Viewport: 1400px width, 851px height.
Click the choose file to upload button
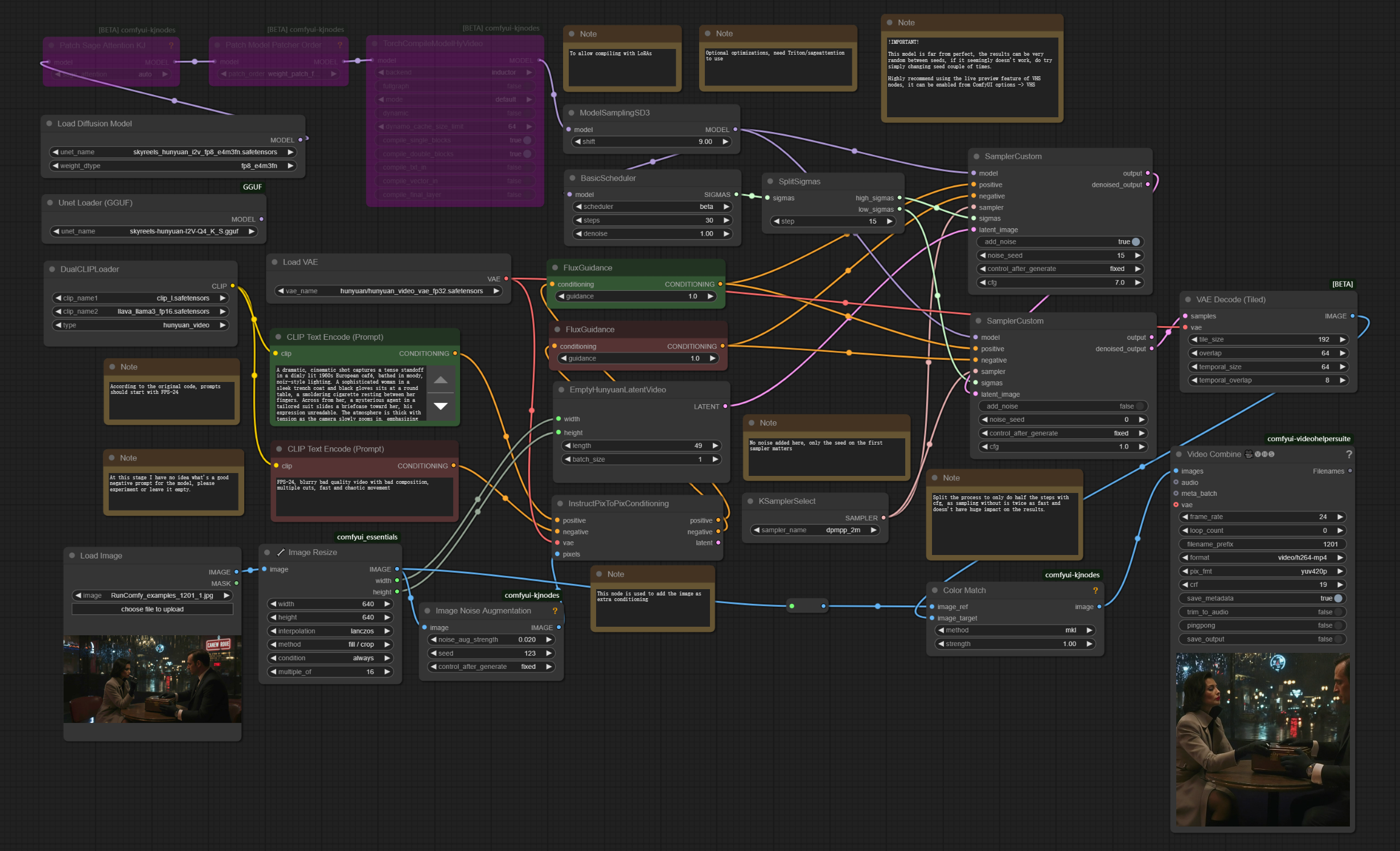click(x=152, y=609)
